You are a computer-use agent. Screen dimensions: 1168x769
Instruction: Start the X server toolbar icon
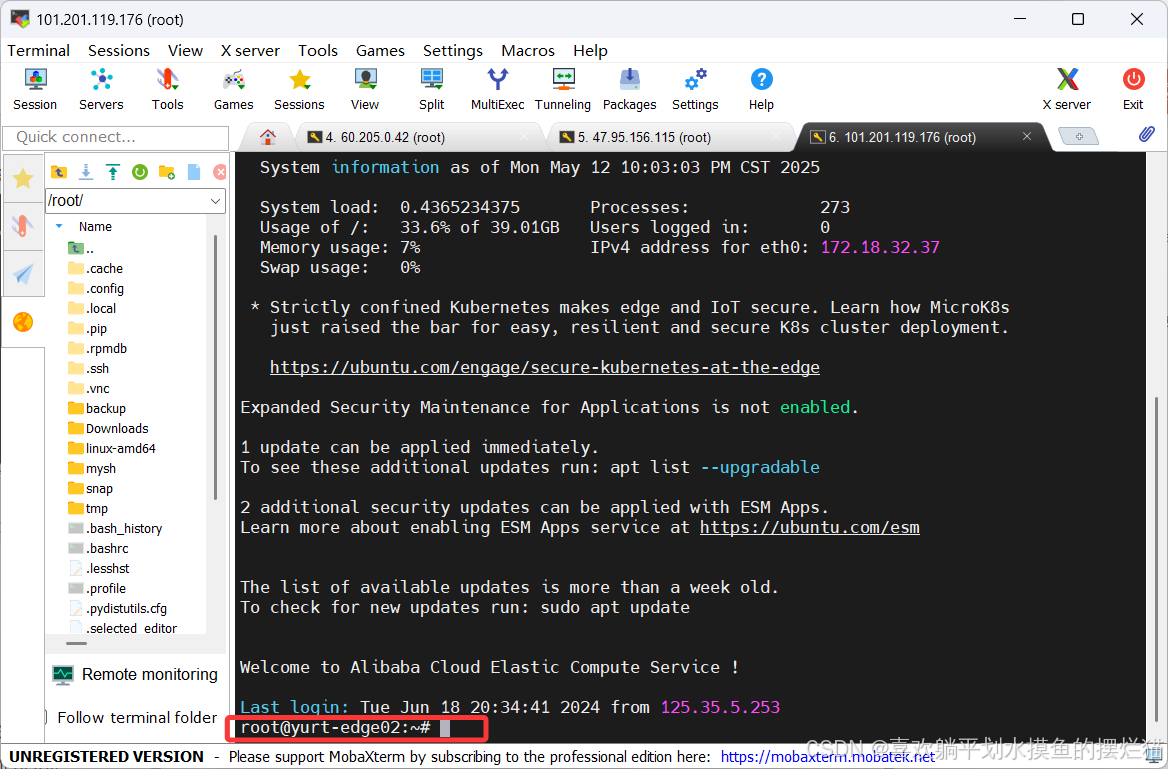(x=1067, y=89)
